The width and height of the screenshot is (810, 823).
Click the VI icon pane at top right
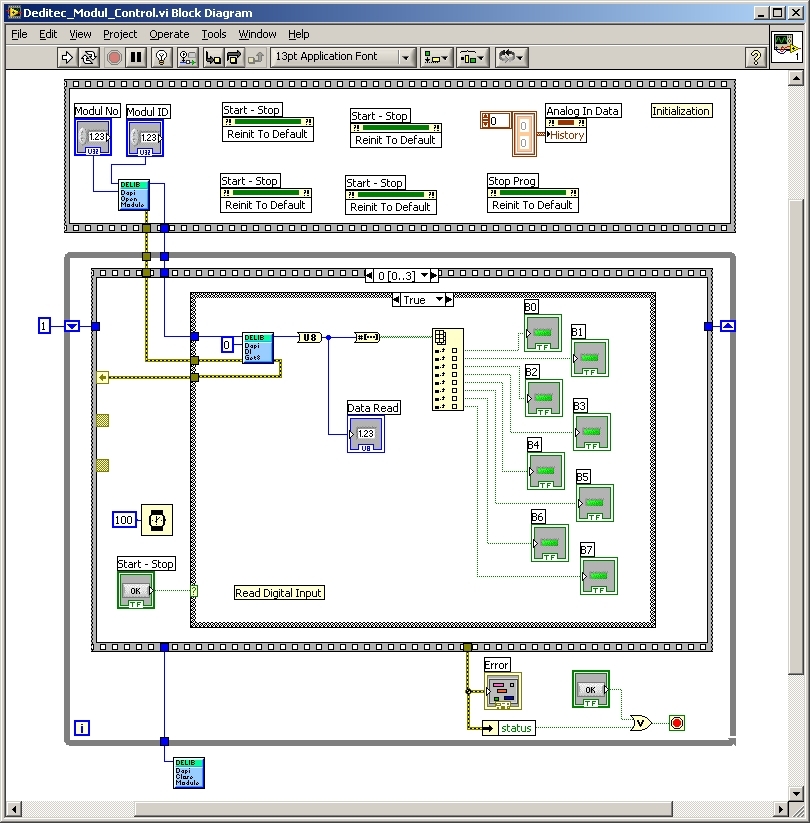click(x=786, y=47)
